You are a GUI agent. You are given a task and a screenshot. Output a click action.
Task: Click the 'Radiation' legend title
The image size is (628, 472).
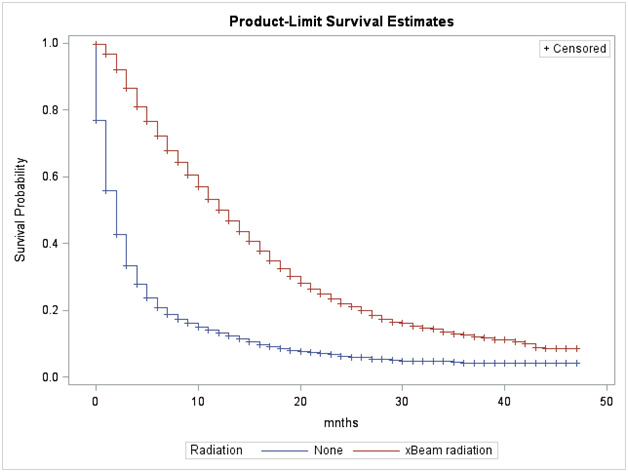coord(217,450)
